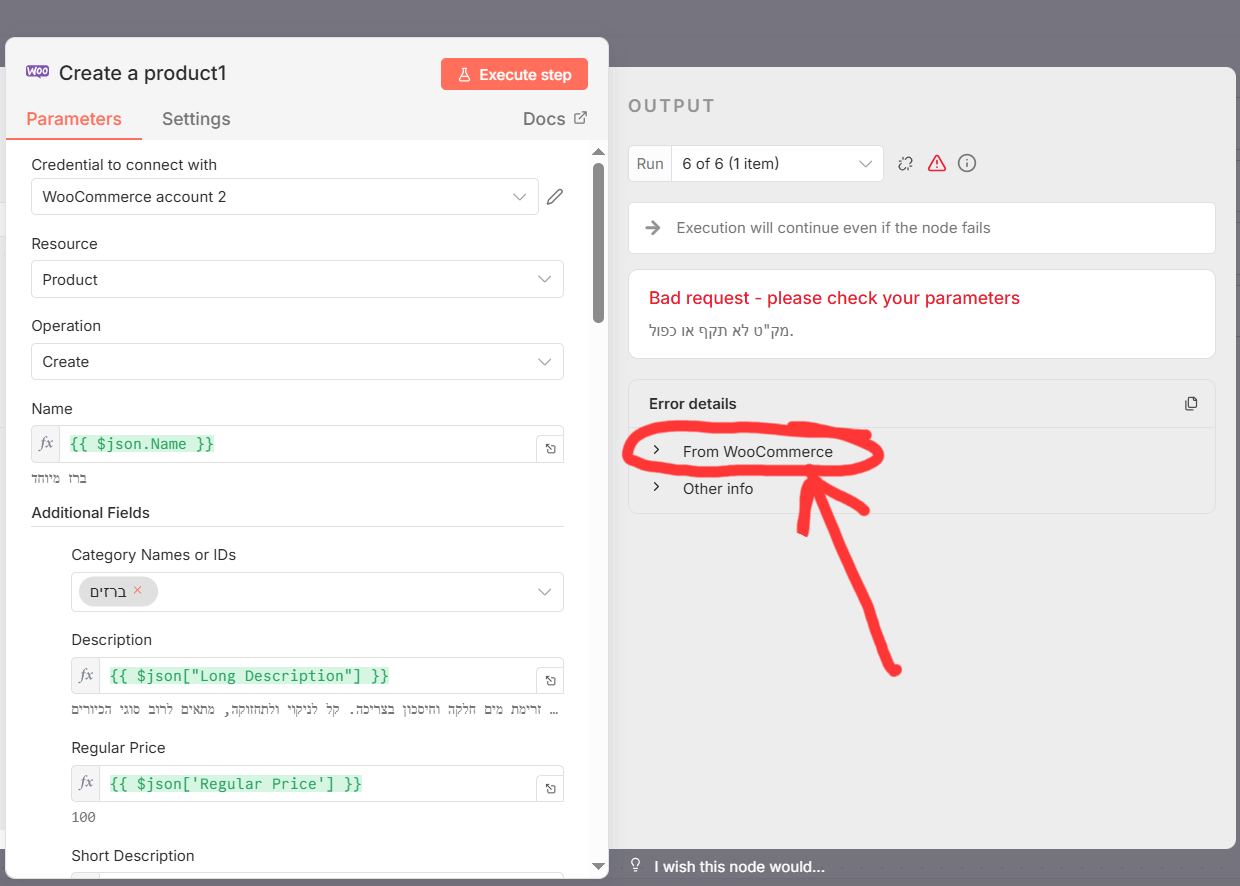
Task: Open the Resource dropdown showing Product
Action: pyautogui.click(x=297, y=279)
